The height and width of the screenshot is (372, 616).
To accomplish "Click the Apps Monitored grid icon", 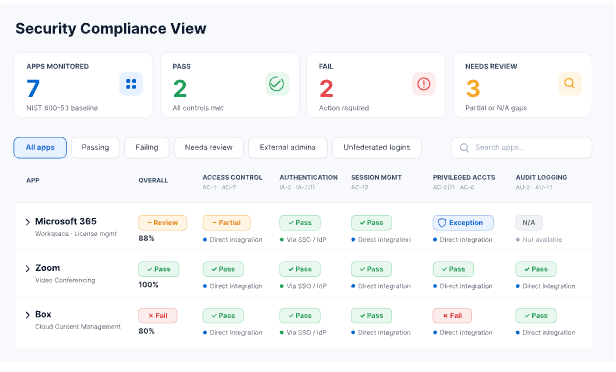I will point(131,84).
